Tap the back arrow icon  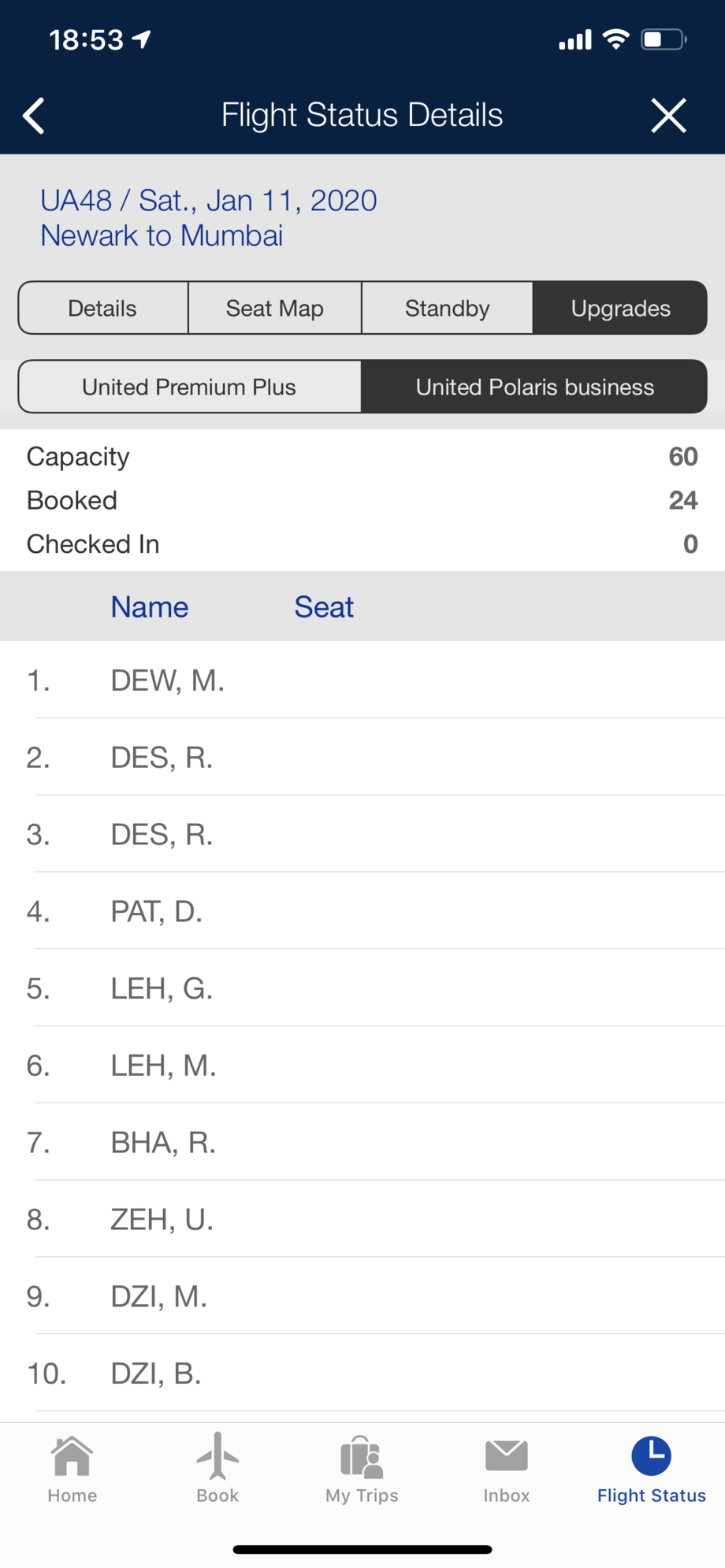[x=34, y=116]
